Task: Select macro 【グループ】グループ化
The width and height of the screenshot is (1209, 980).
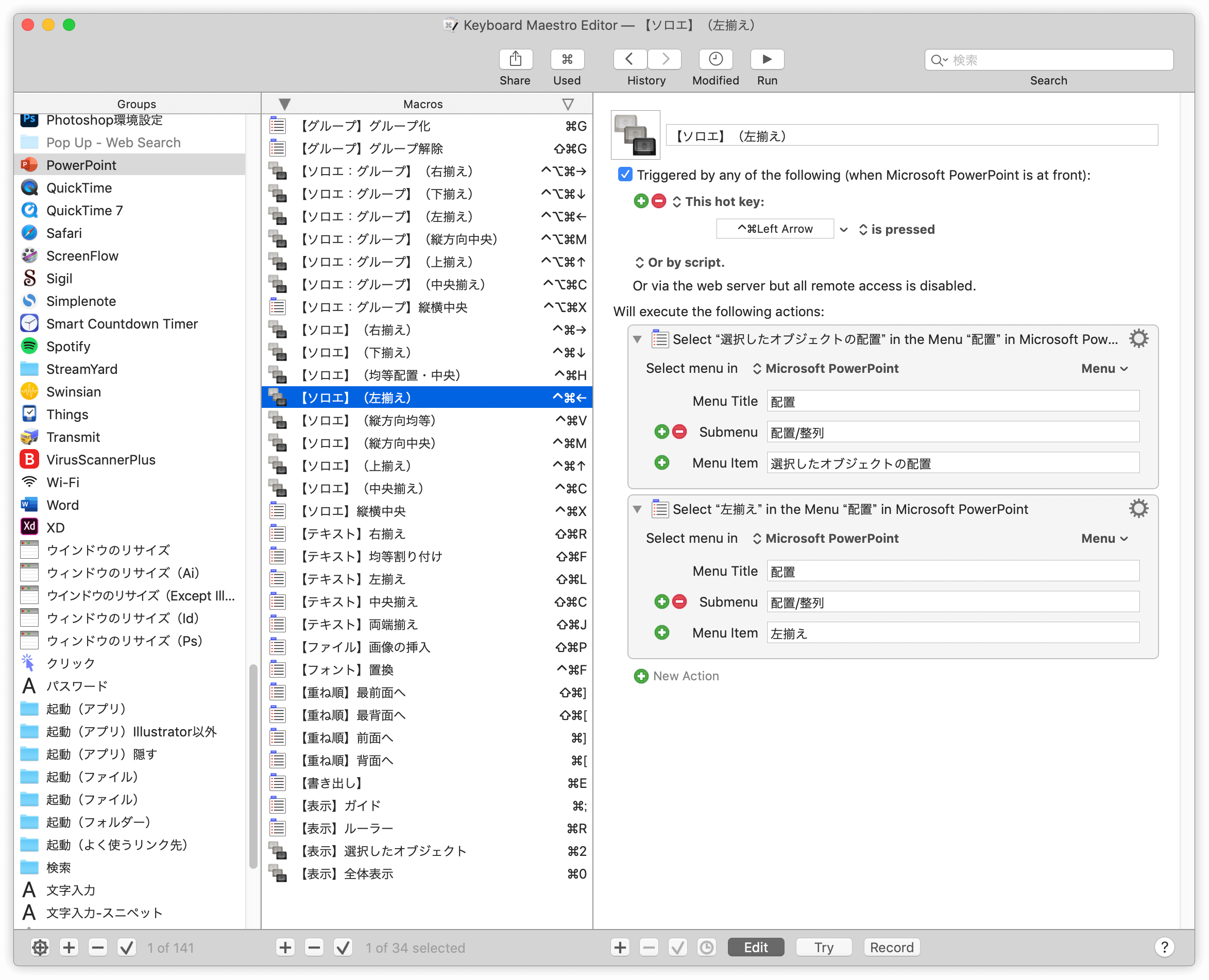Action: [427, 125]
